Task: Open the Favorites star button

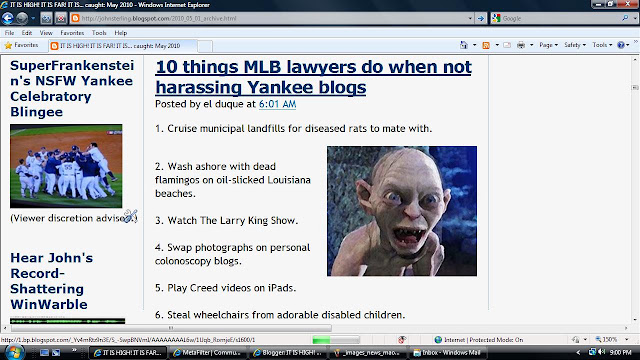Action: (x=21, y=45)
